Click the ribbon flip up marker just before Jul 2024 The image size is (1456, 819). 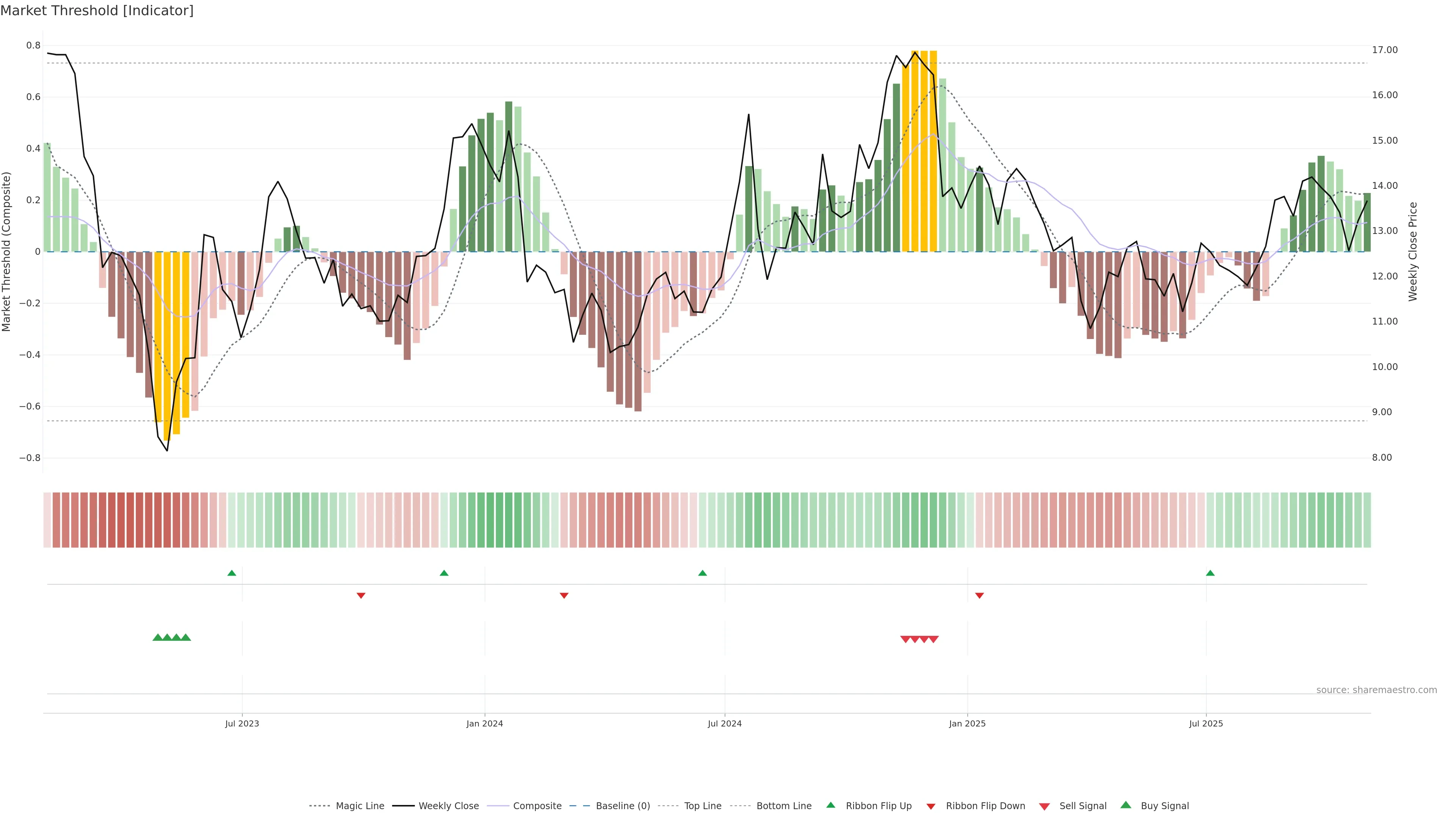(x=703, y=573)
